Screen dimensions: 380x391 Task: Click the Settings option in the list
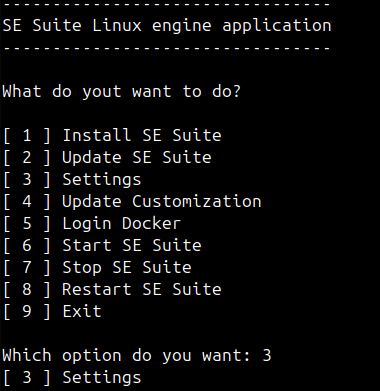[x=72, y=180]
